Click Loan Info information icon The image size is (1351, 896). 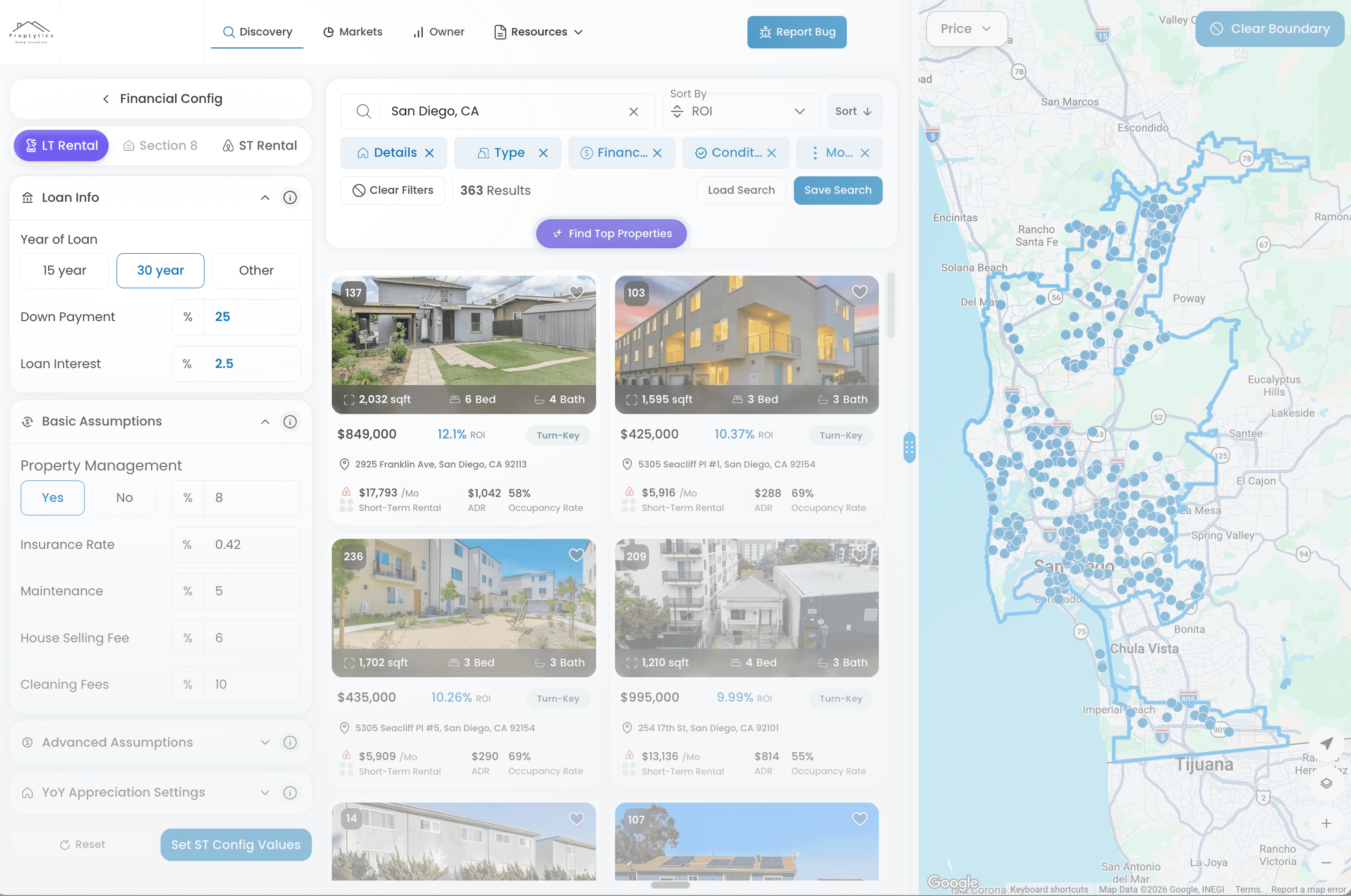click(290, 198)
